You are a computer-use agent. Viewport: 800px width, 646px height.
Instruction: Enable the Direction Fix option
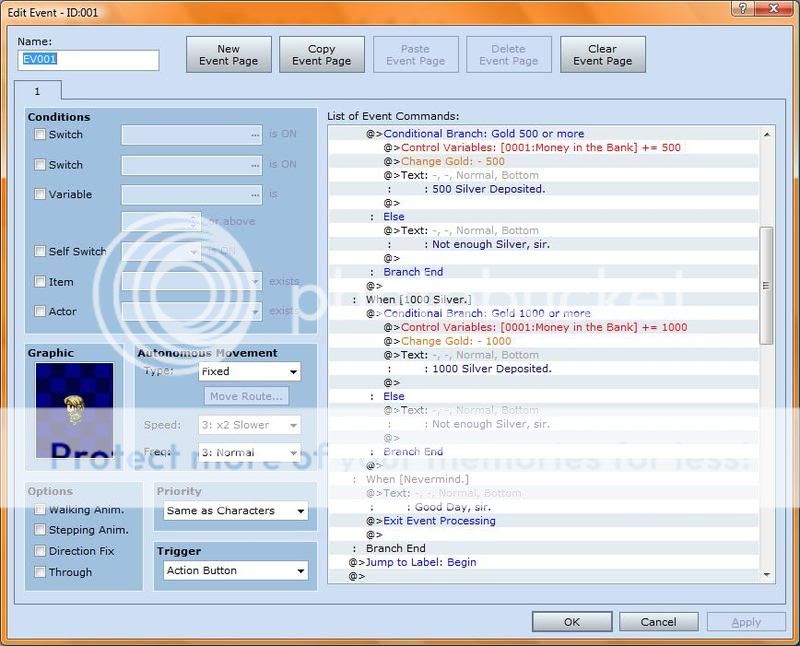[x=40, y=551]
